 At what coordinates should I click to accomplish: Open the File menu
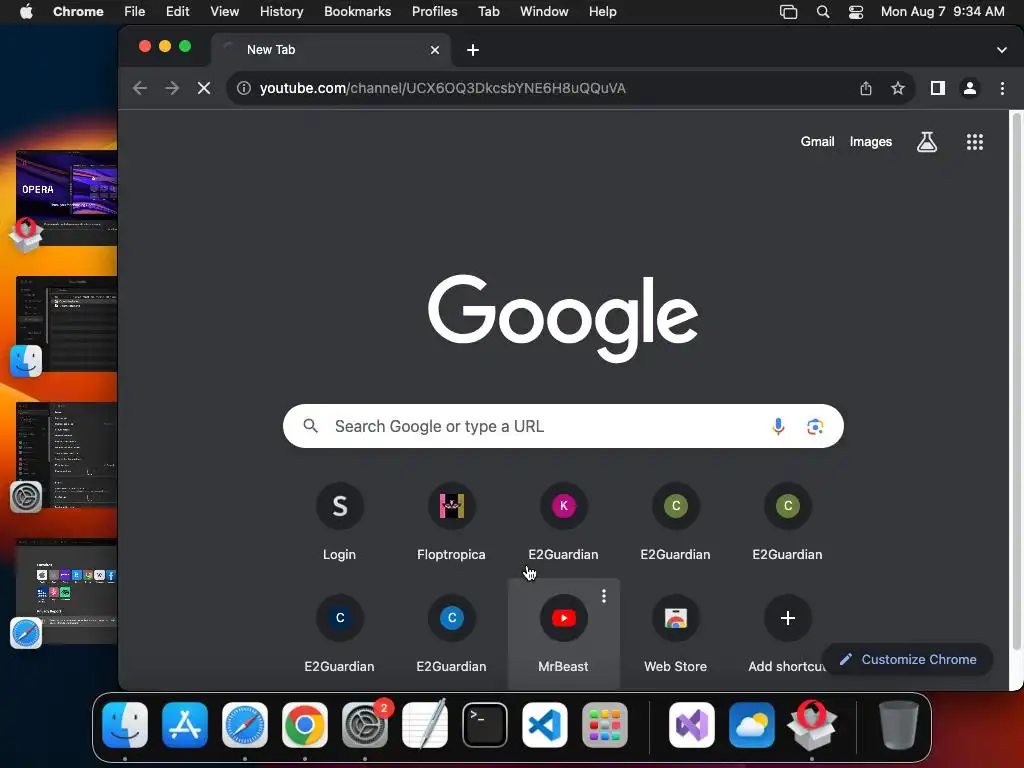(x=135, y=12)
